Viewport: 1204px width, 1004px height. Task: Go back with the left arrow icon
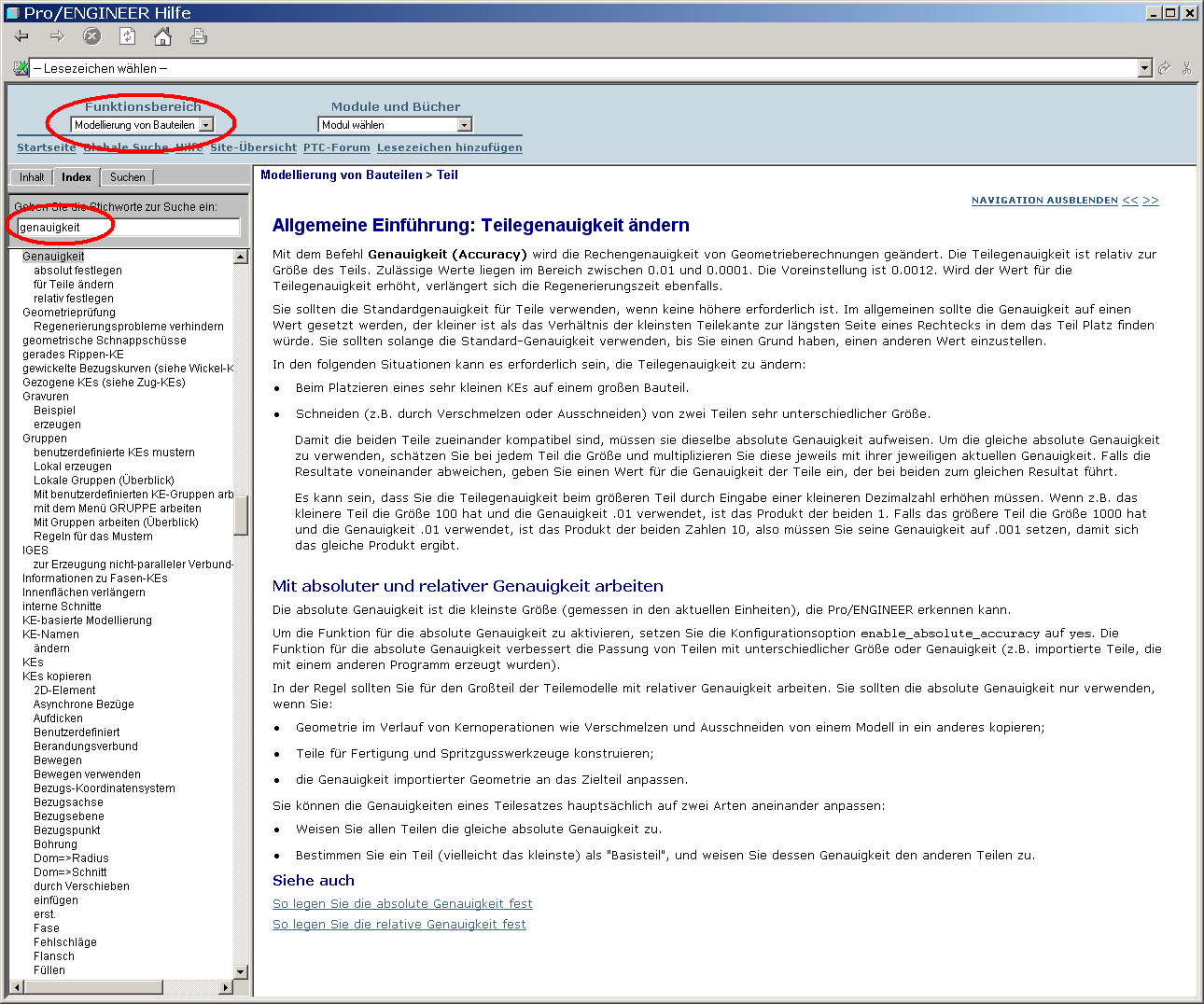pos(21,36)
